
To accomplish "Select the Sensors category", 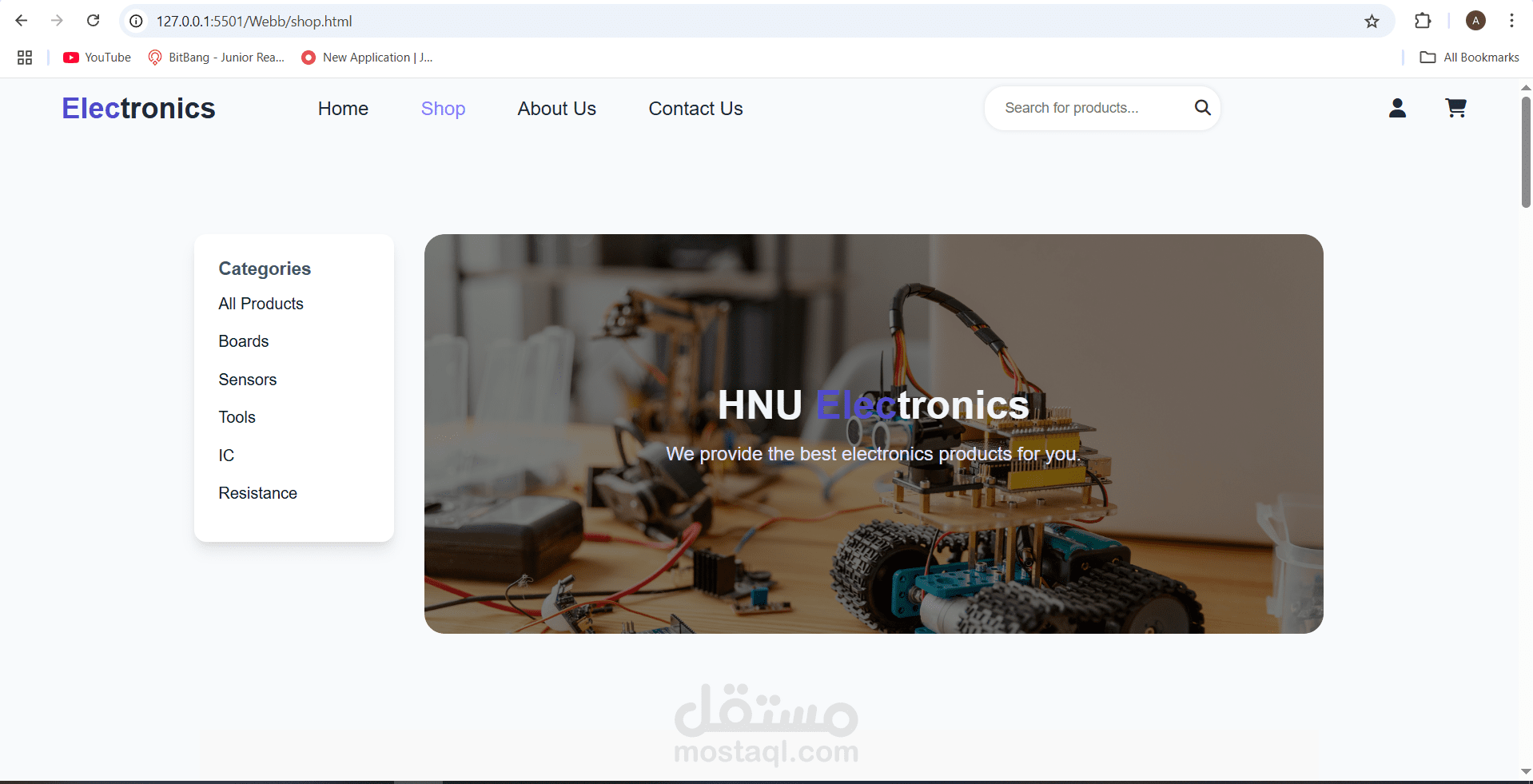I will click(247, 380).
